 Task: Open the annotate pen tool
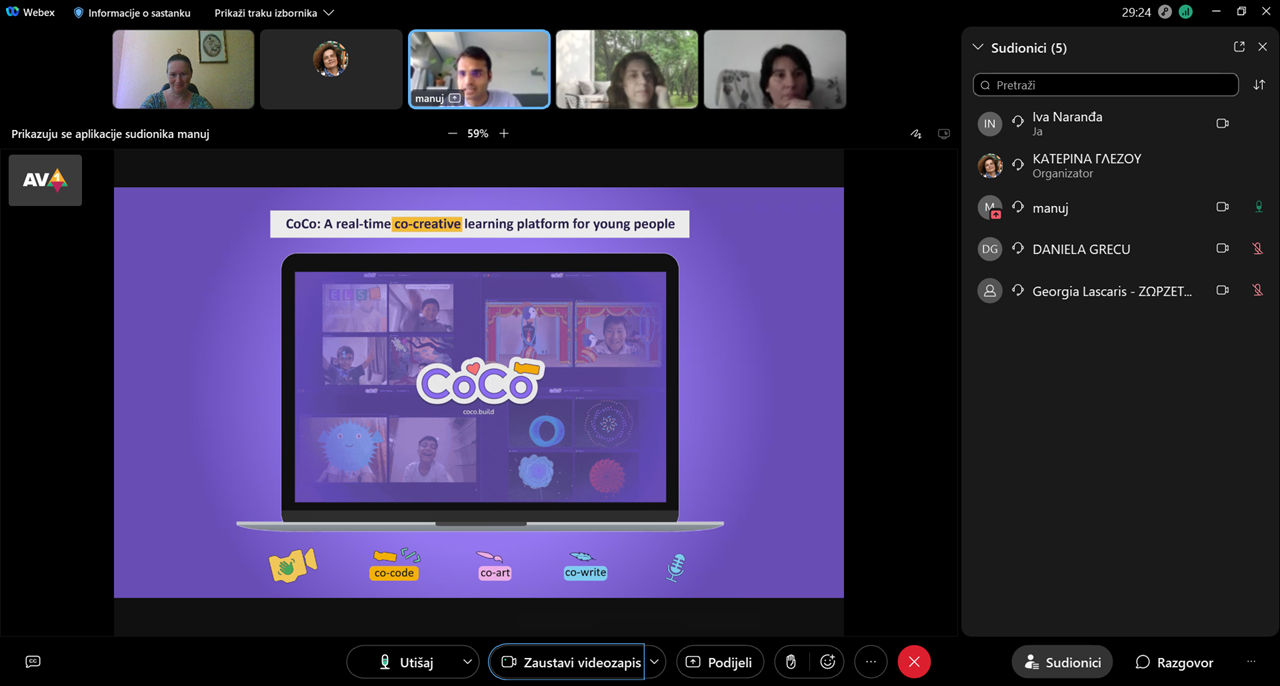coord(916,134)
